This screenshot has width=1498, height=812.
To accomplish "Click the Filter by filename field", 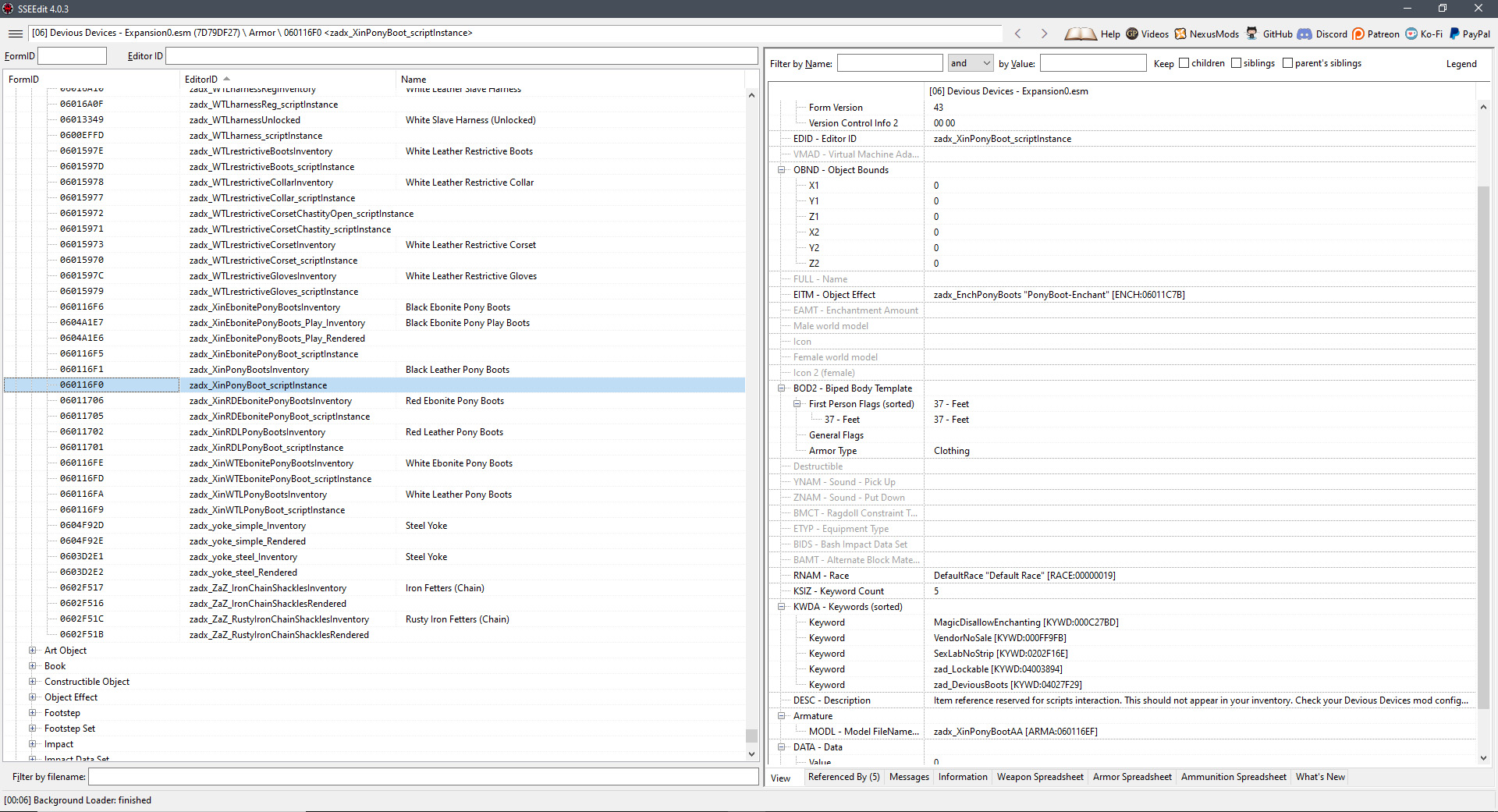I will click(423, 777).
